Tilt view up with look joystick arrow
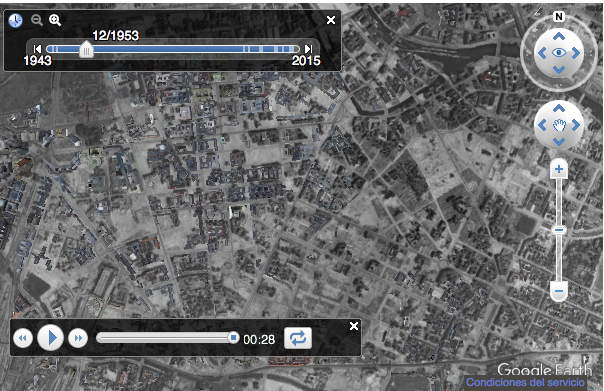 (x=559, y=37)
